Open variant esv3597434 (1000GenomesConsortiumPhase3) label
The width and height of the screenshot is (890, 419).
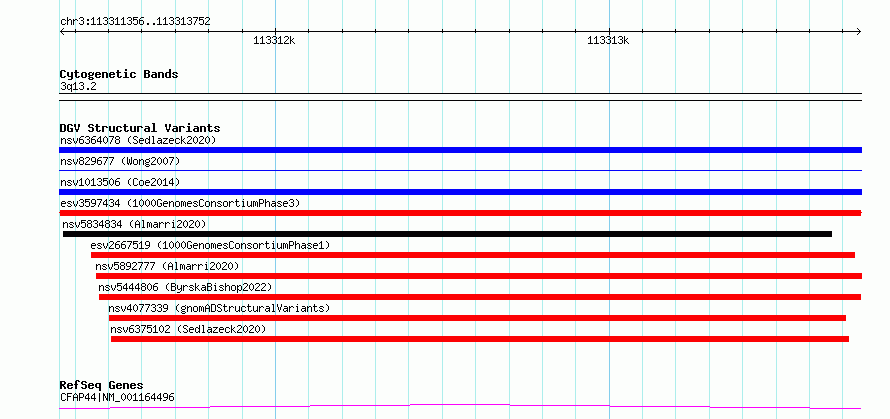(x=180, y=203)
